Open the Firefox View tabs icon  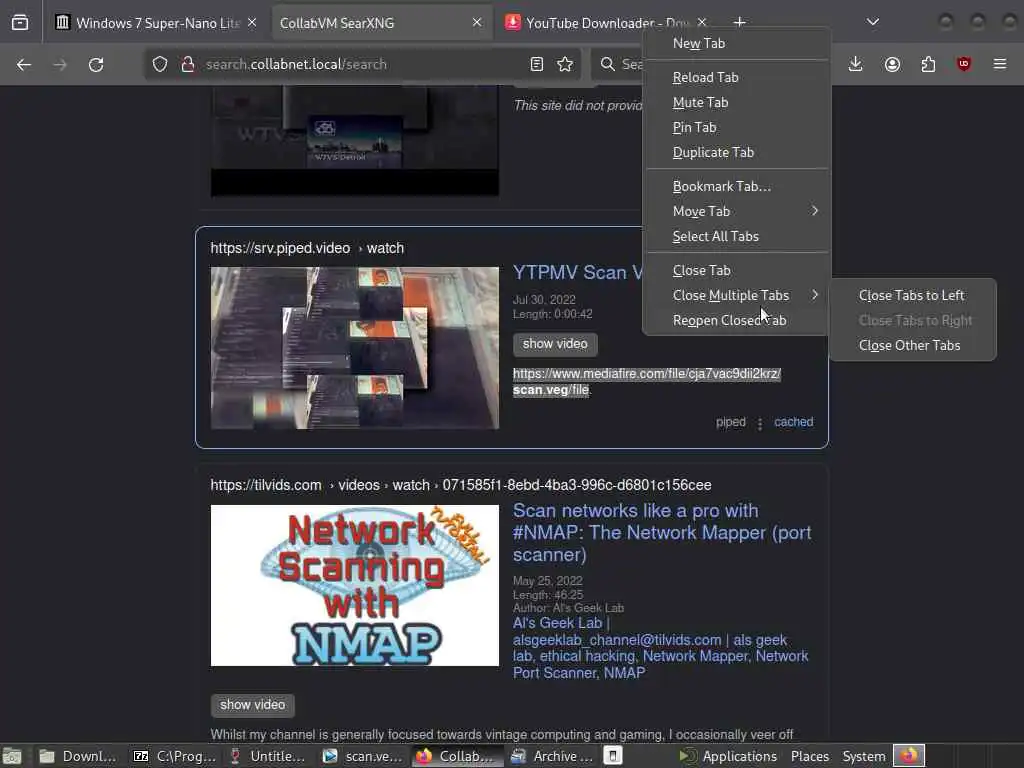coord(20,23)
